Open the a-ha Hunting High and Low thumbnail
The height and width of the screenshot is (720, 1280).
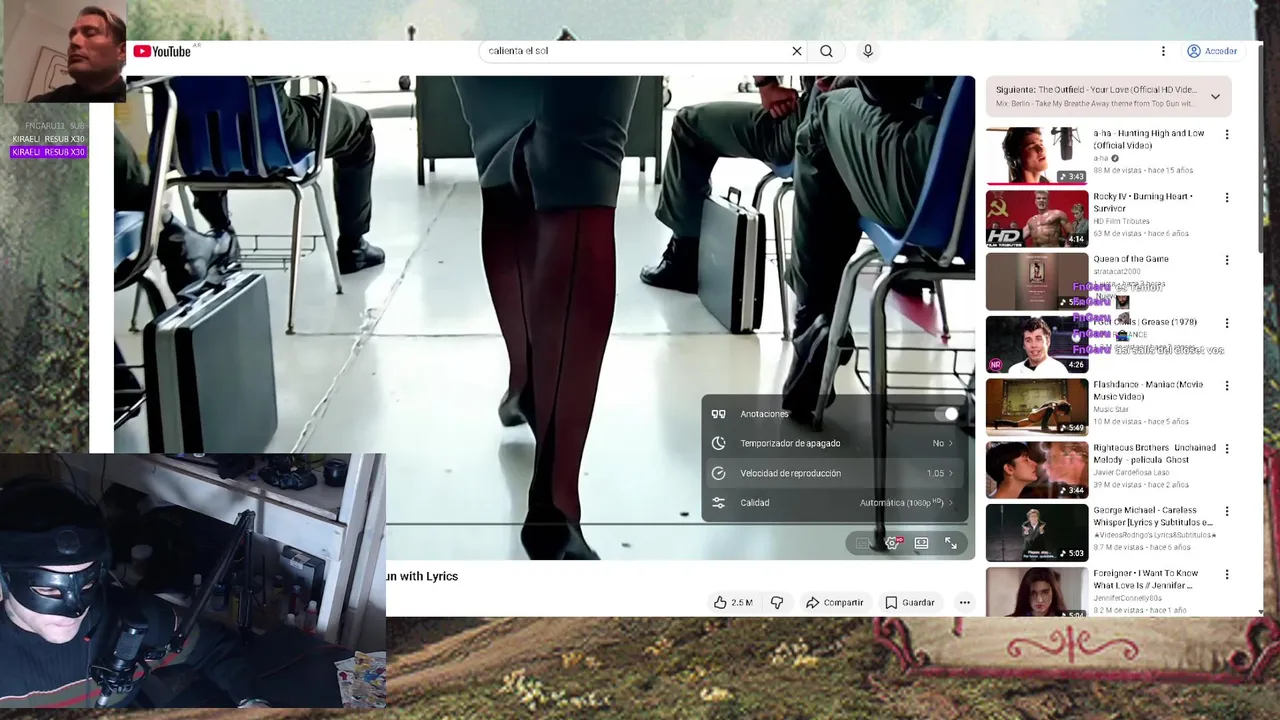[1037, 155]
